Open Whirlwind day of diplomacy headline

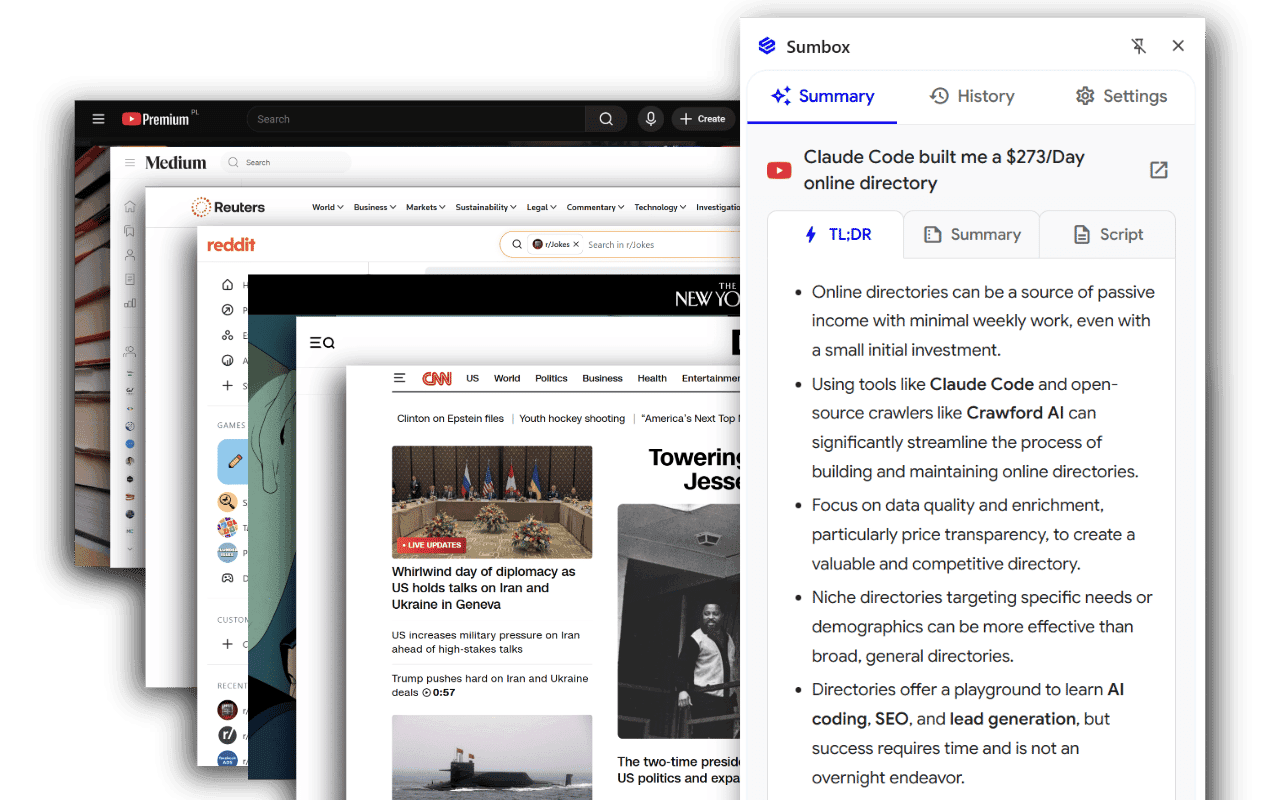coord(484,588)
